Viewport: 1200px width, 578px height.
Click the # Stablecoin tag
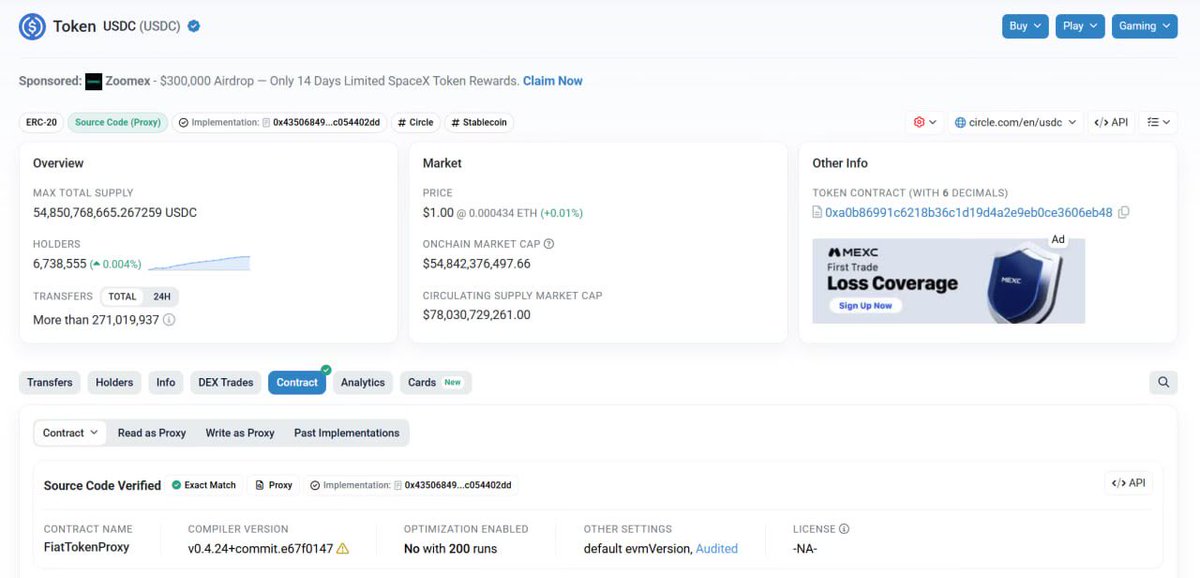[x=479, y=122]
